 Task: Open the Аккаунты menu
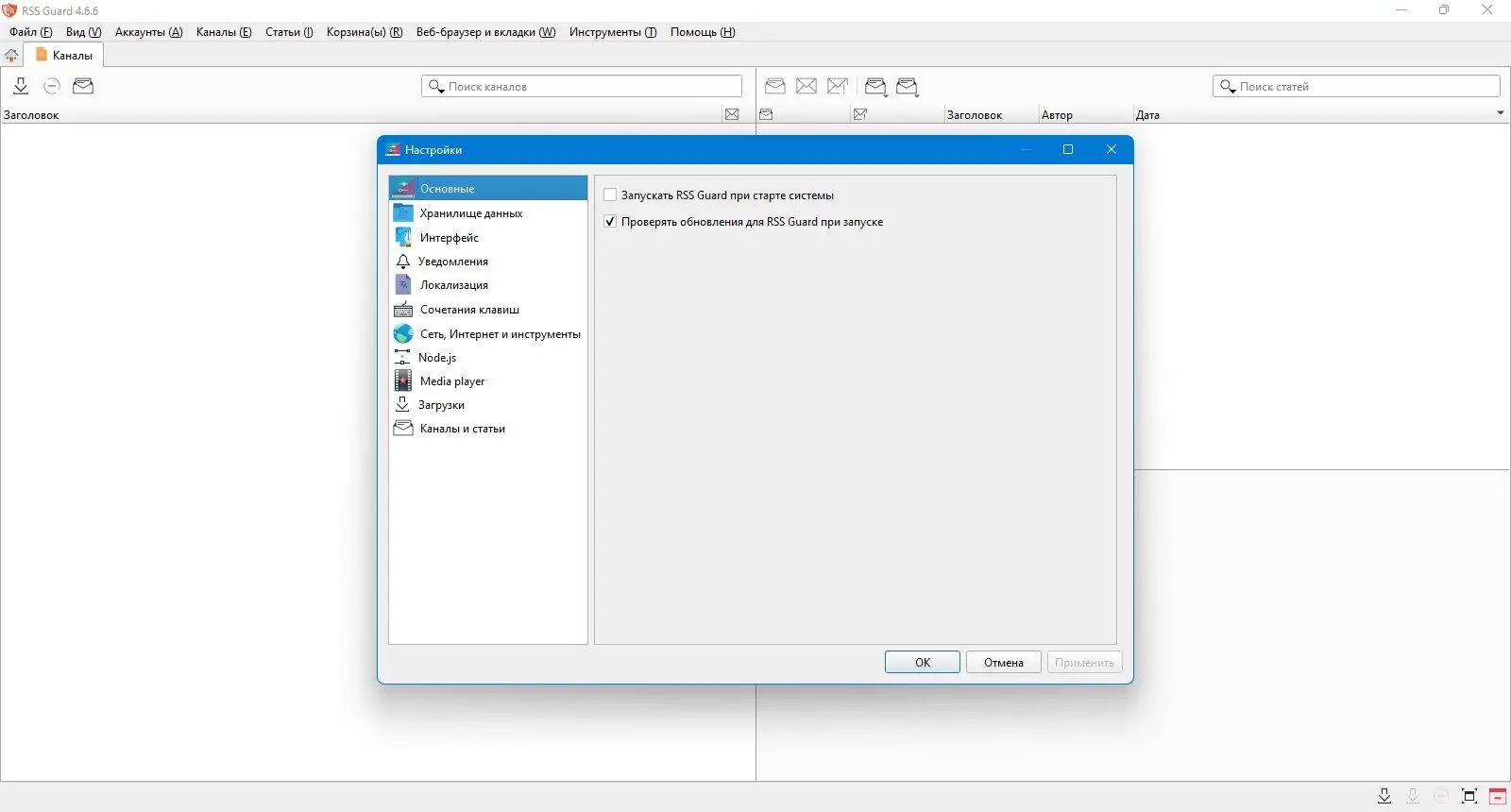point(148,32)
